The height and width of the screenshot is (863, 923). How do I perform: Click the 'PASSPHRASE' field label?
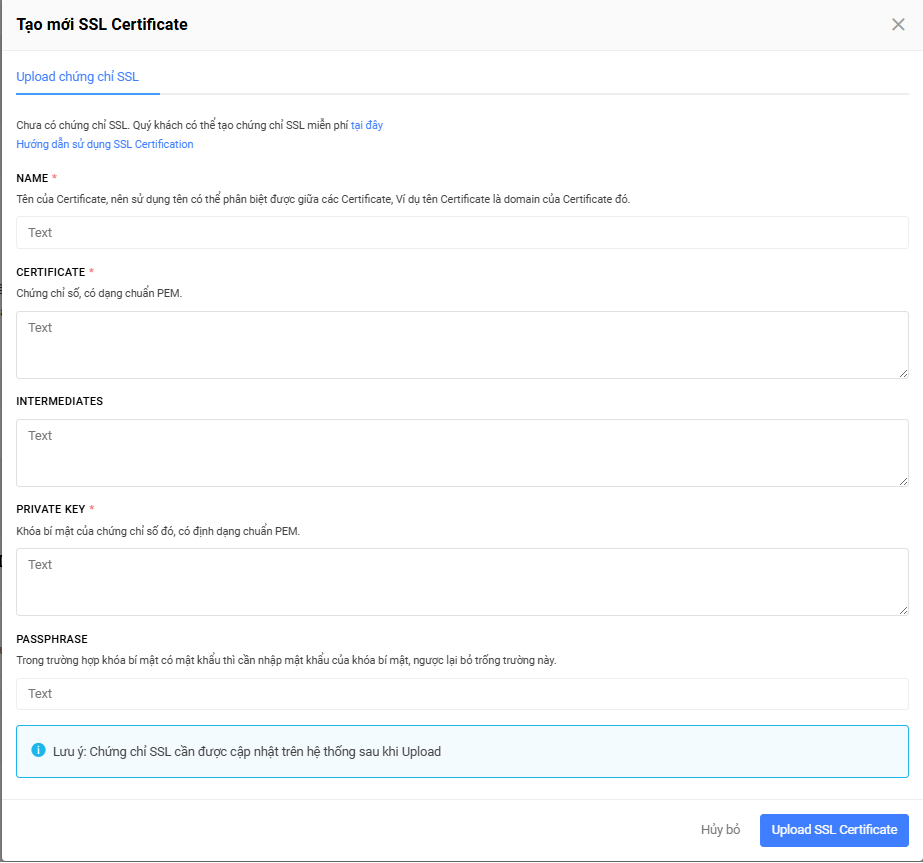coord(52,639)
